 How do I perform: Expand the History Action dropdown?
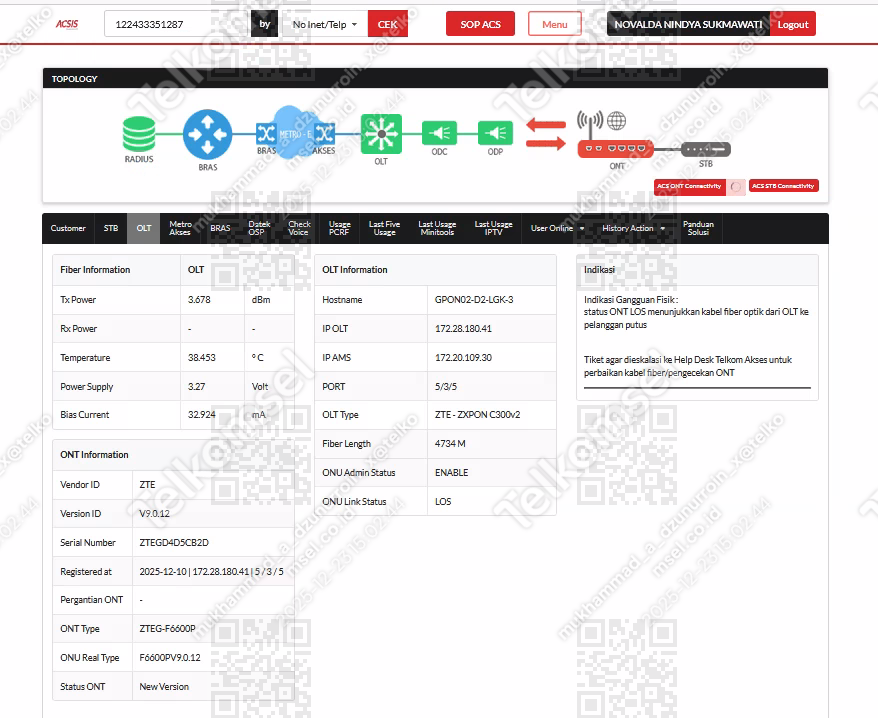pyautogui.click(x=633, y=229)
